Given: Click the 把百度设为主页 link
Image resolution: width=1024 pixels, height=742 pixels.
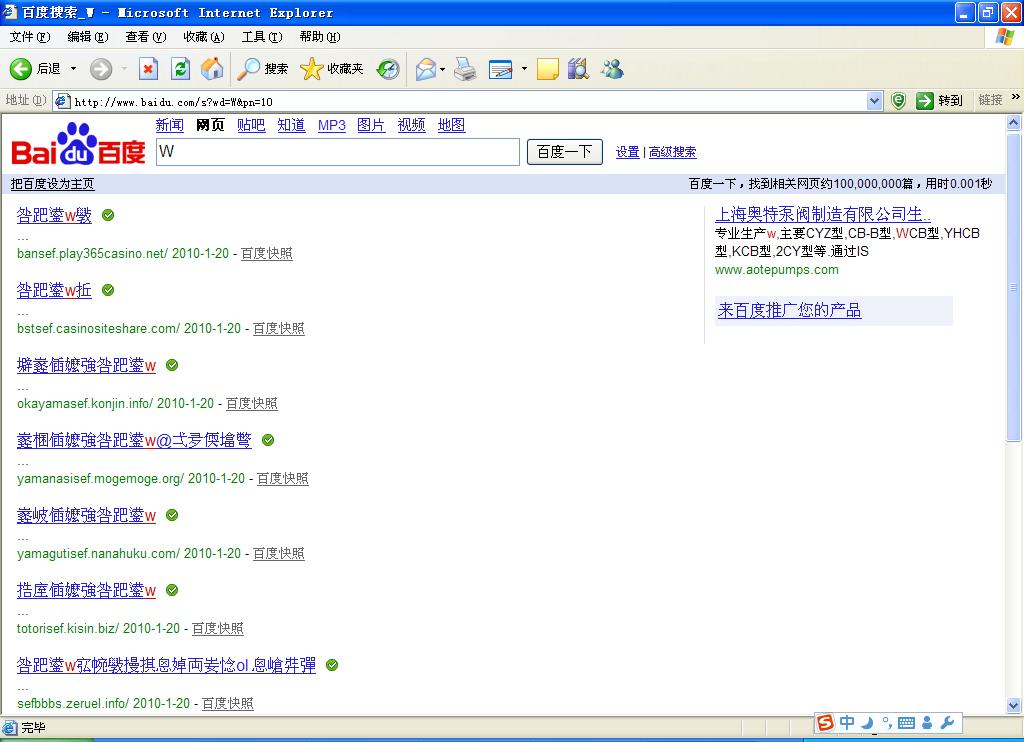Looking at the screenshot, I should click(x=52, y=184).
